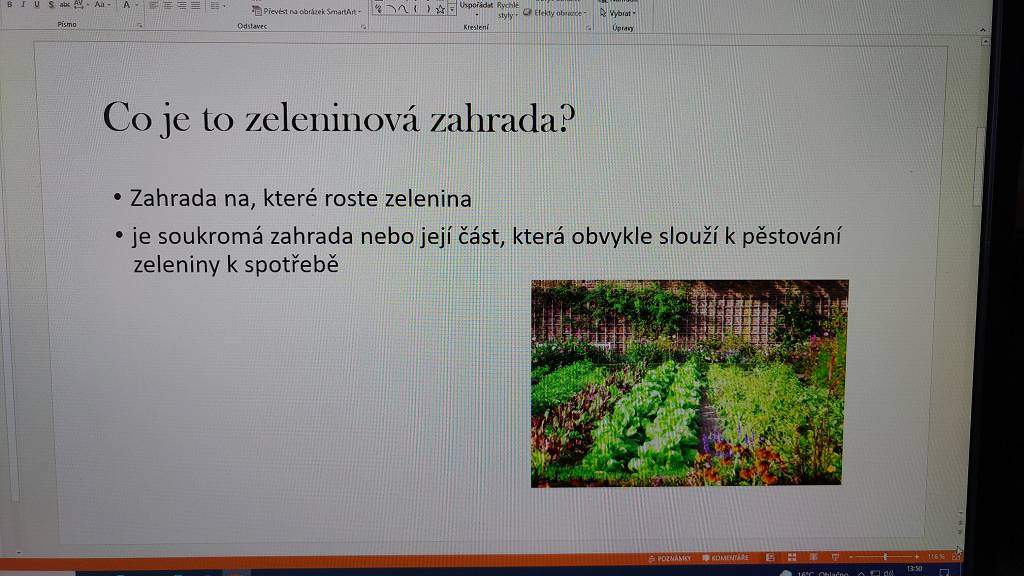Screen dimensions: 1024x576
Task: Start slide show from status bar icon
Action: pyautogui.click(x=835, y=557)
